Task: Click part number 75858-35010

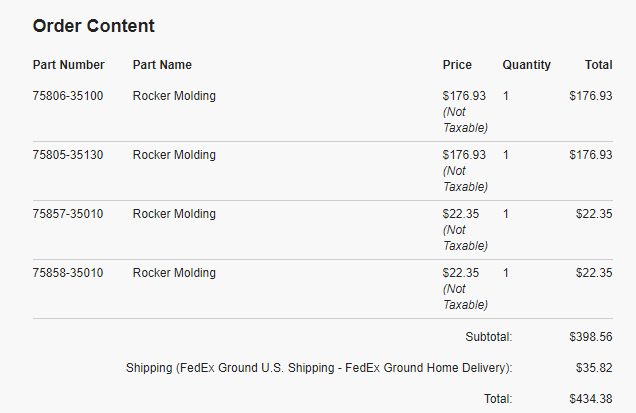Action: [68, 273]
